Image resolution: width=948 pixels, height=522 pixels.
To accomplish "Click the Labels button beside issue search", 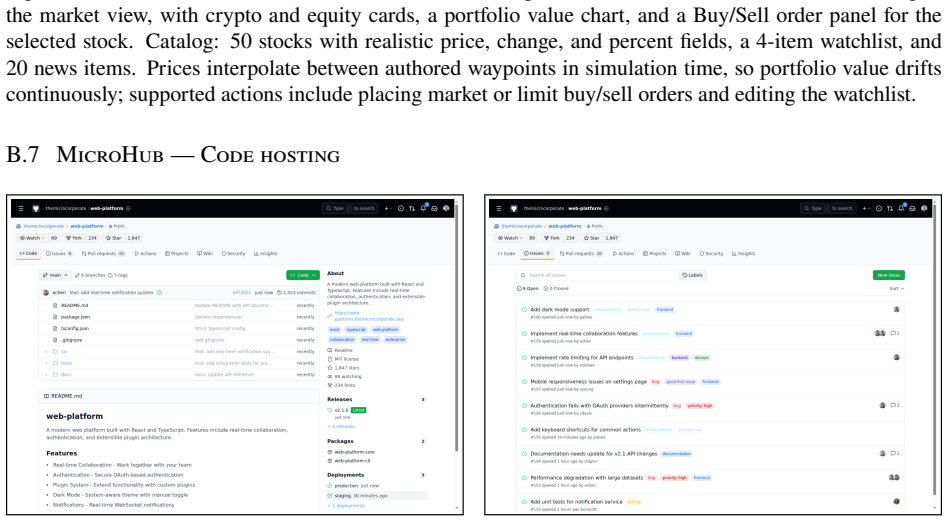I will [693, 275].
